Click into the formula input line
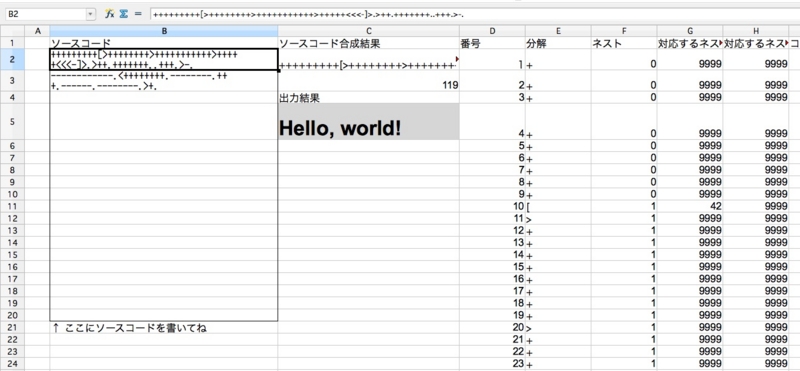 click(x=474, y=14)
